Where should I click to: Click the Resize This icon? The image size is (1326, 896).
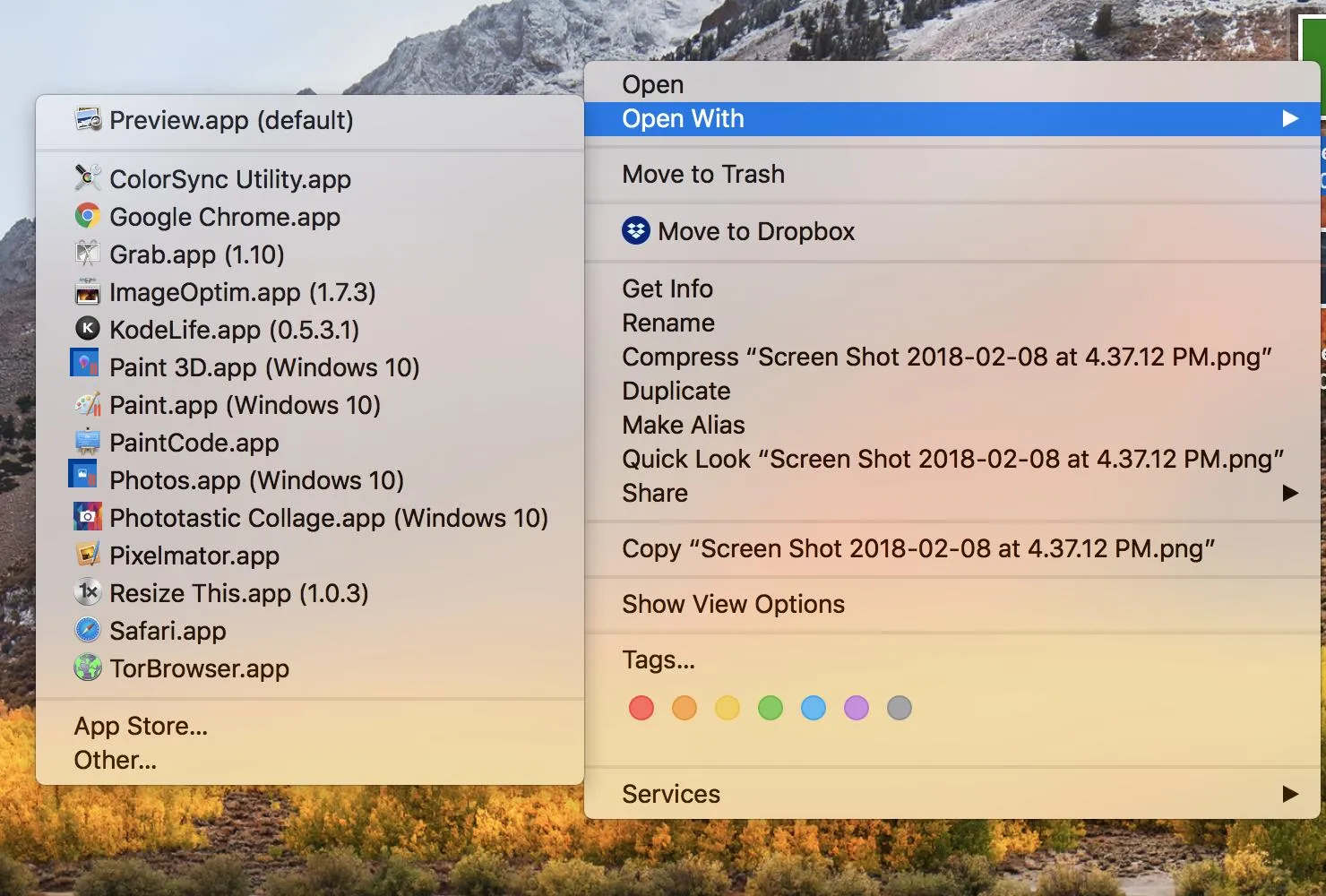(88, 592)
